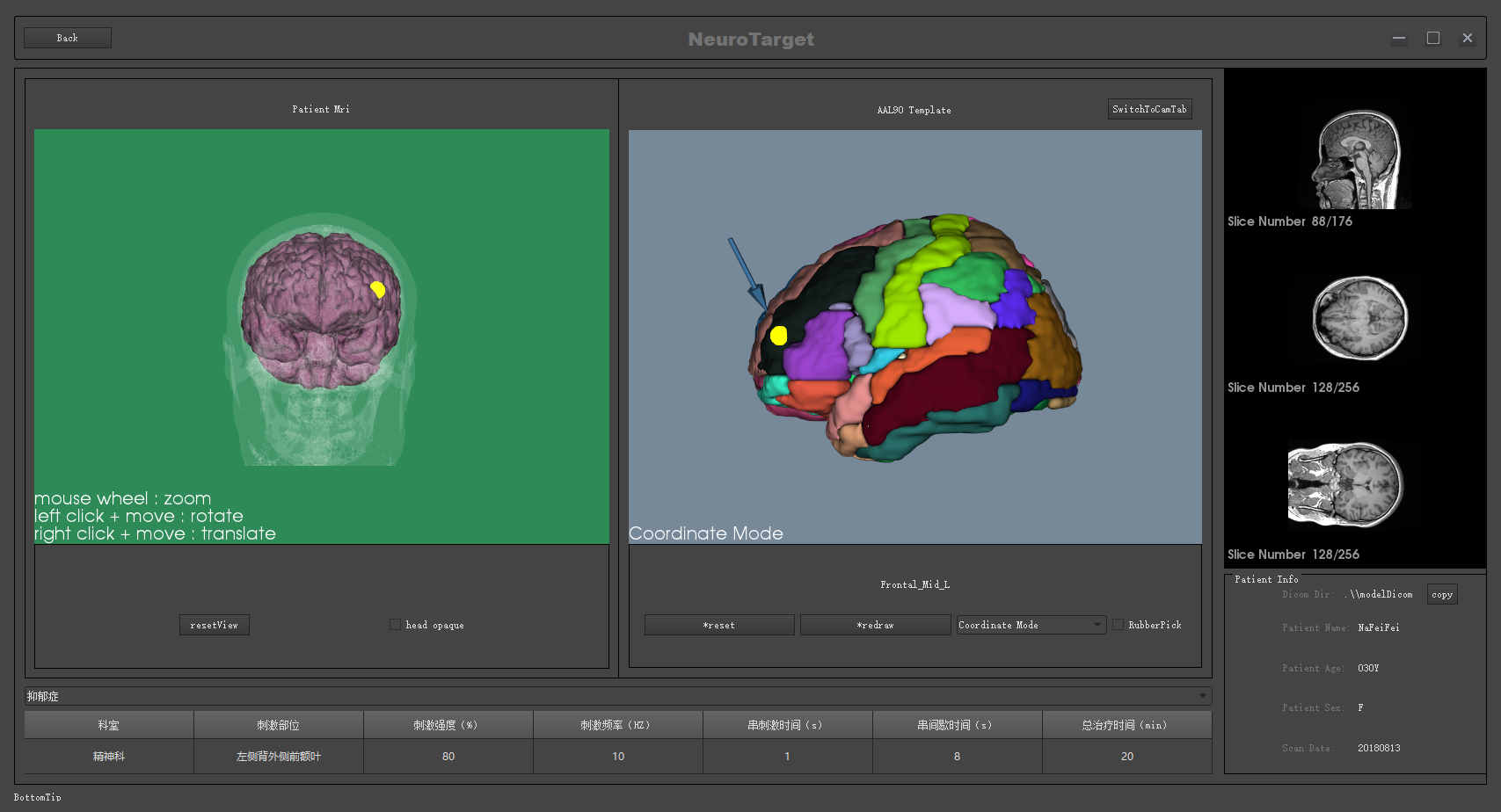Select the bottom MRI slice 128/256 thumbnail
The image size is (1501, 812).
(x=1345, y=484)
